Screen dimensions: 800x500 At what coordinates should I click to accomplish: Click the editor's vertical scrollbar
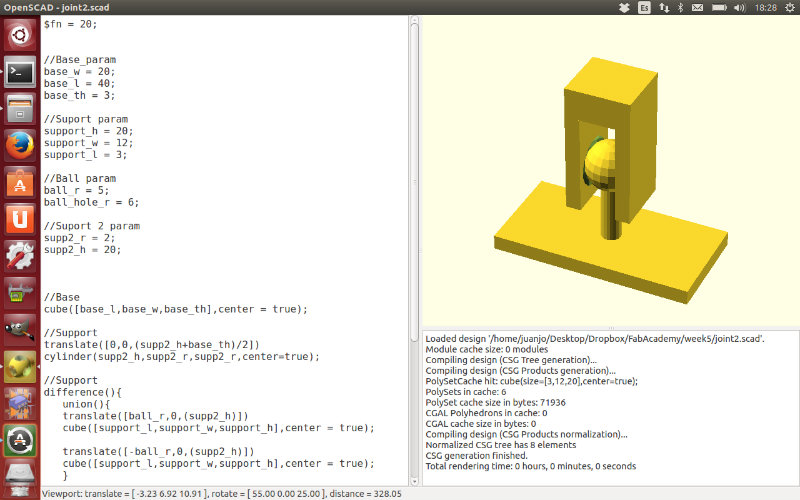[414, 250]
